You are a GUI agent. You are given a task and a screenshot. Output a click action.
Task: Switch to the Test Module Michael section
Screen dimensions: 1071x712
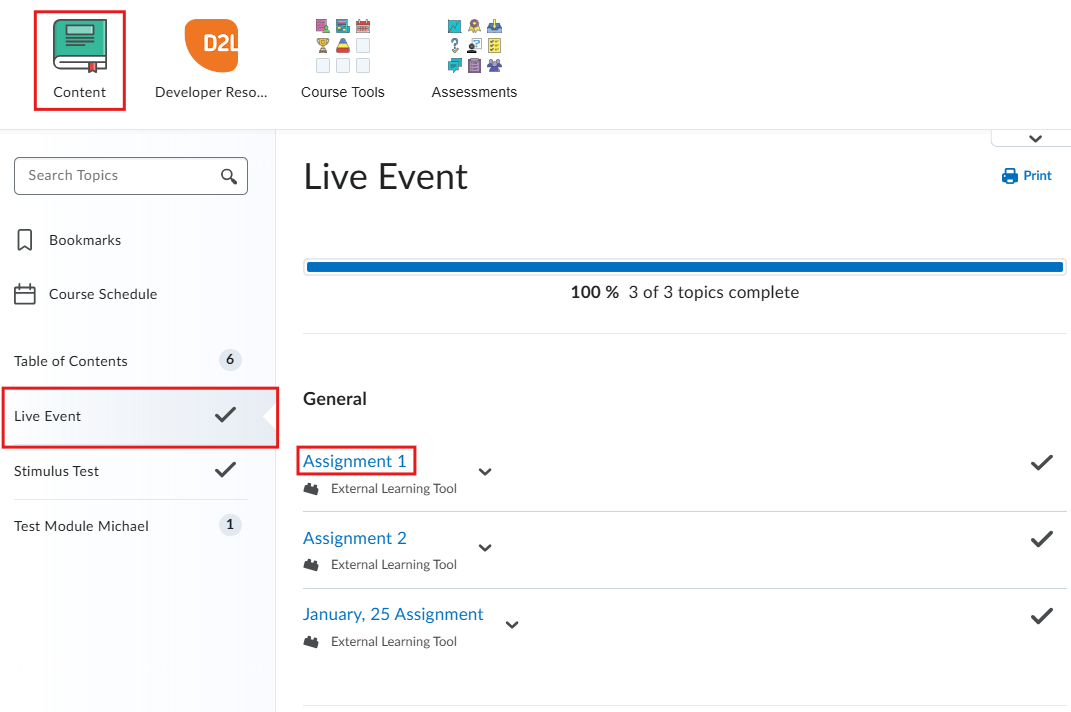pyautogui.click(x=81, y=525)
